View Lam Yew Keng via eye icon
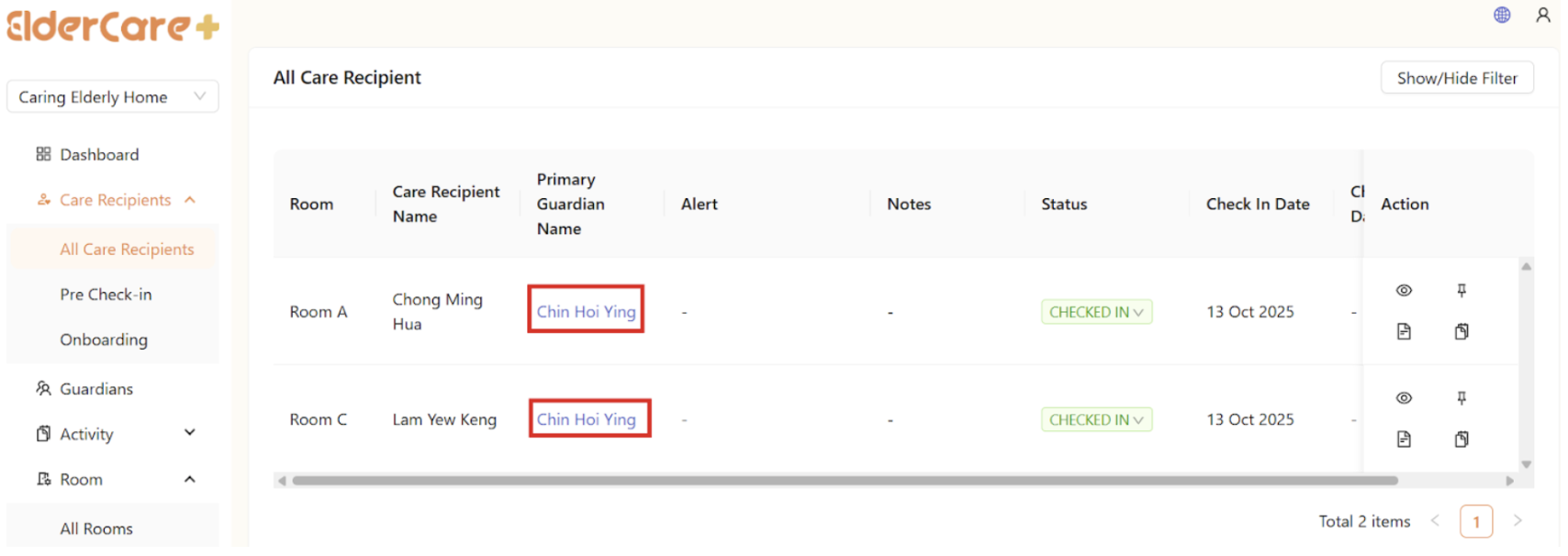The image size is (1568, 556). [1404, 398]
